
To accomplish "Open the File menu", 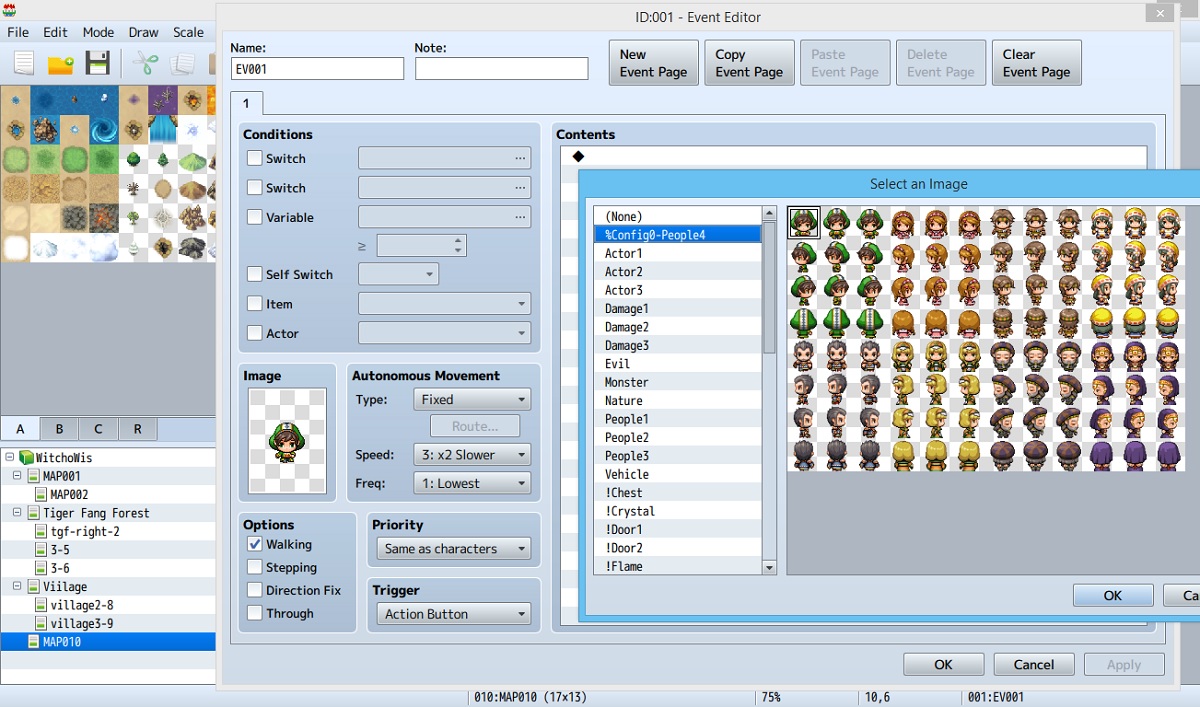I will point(18,32).
